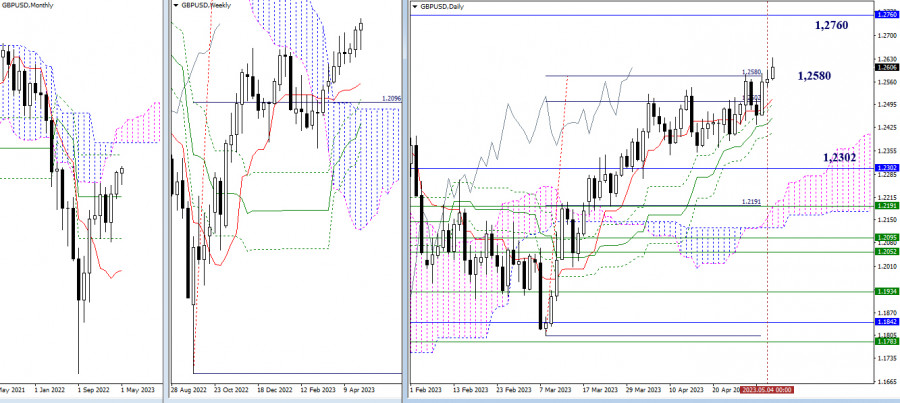The width and height of the screenshot is (900, 403).
Task: Click the 1.2096 level label on Weekly chart
Action: [390, 99]
